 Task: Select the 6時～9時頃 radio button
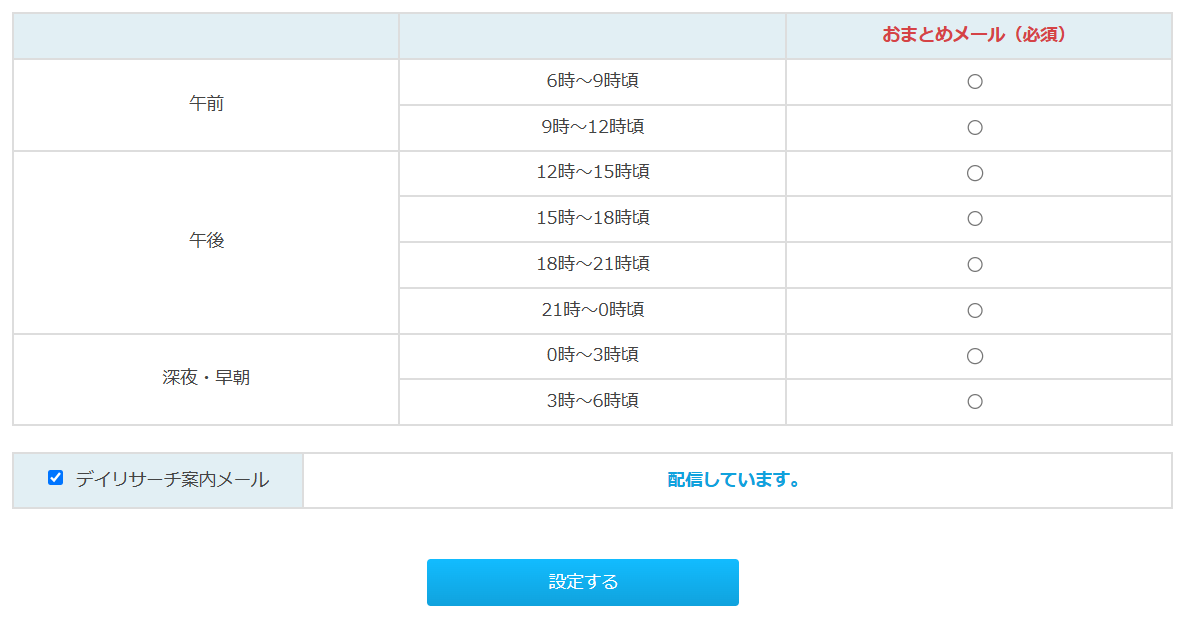coord(975,82)
